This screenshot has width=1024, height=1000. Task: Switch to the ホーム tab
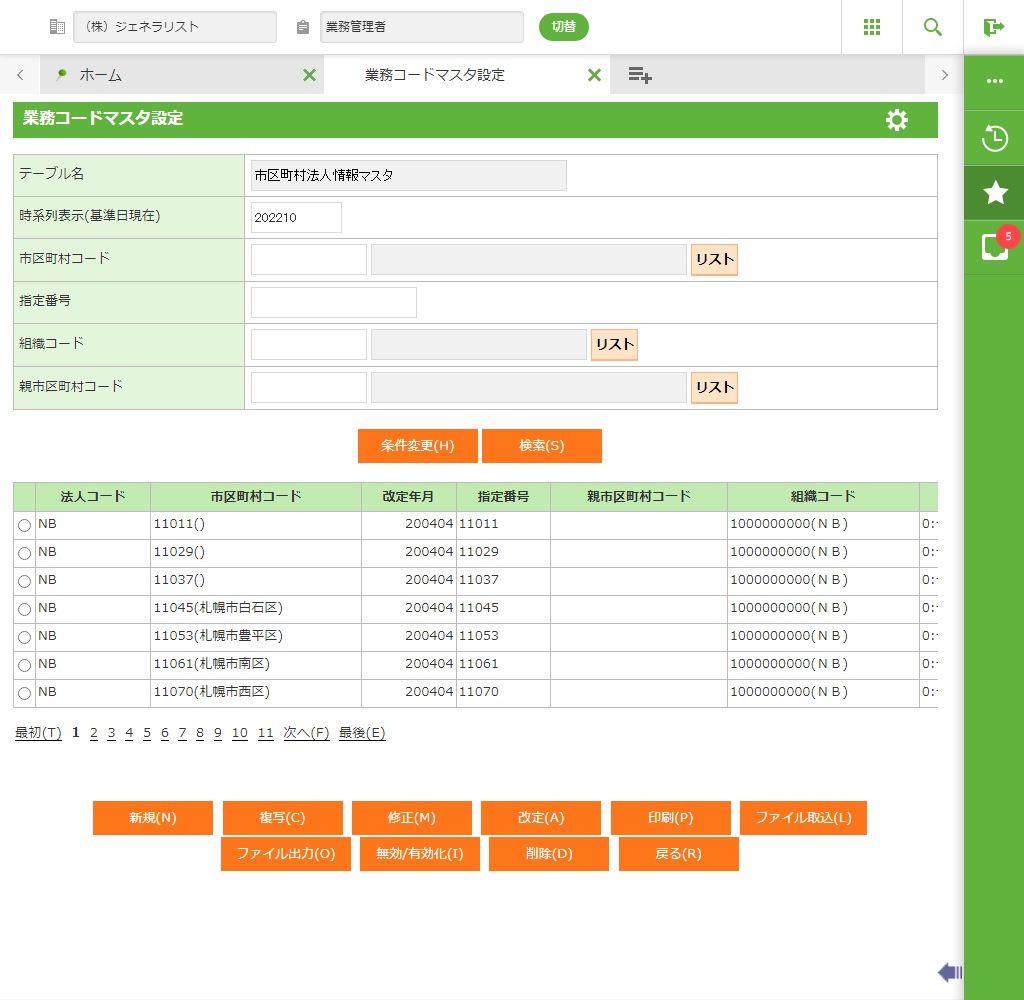click(101, 75)
